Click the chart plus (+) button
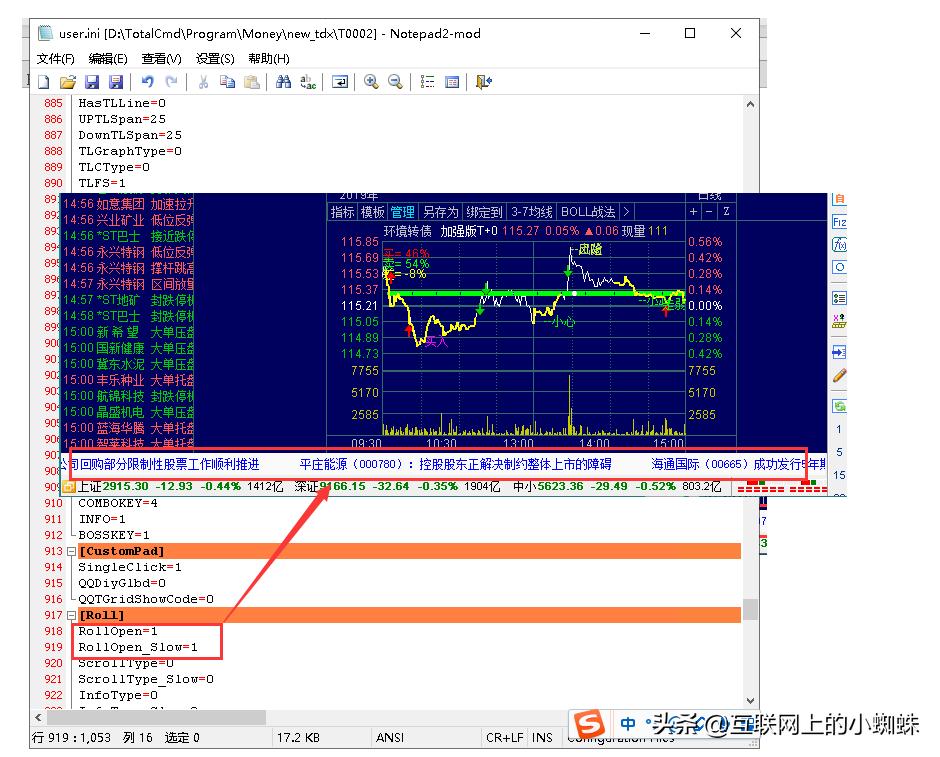 (x=694, y=212)
